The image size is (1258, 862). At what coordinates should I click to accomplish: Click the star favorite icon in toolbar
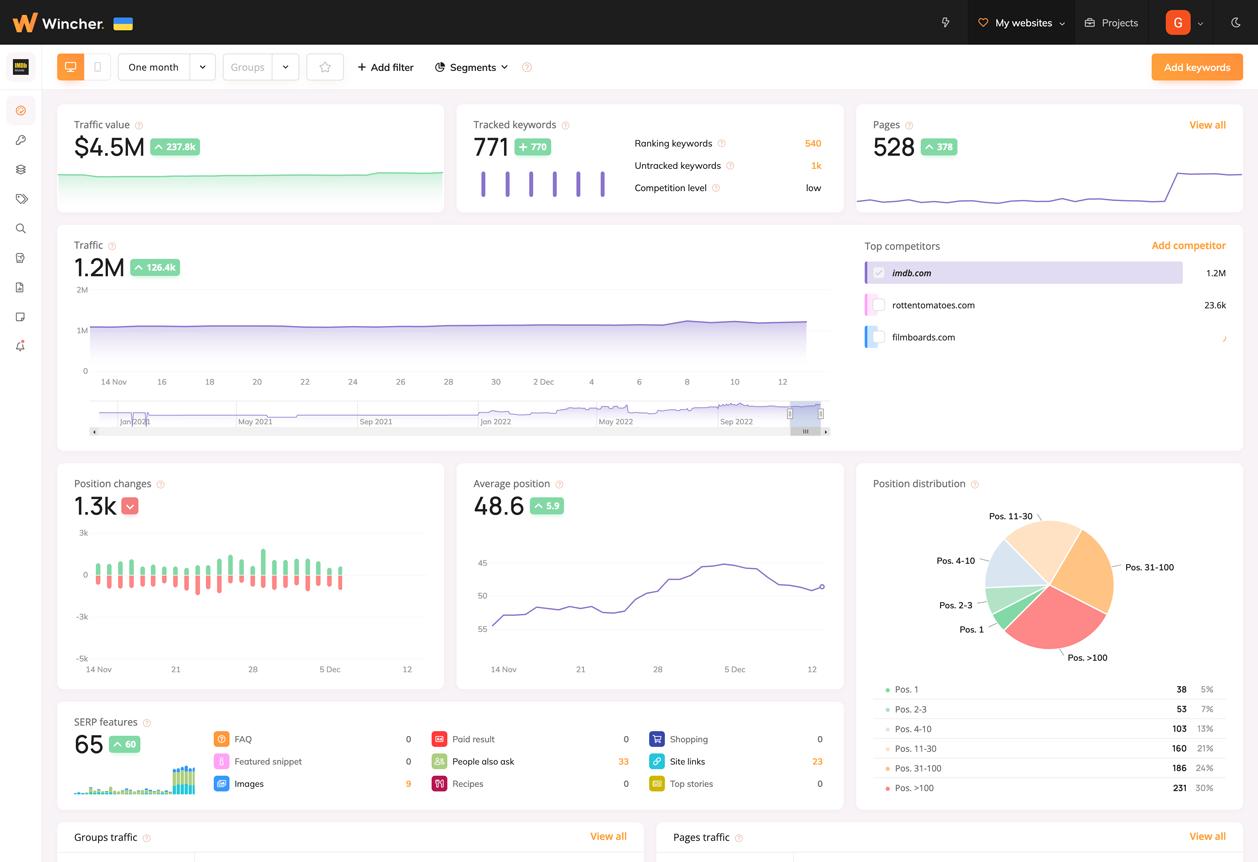(325, 67)
